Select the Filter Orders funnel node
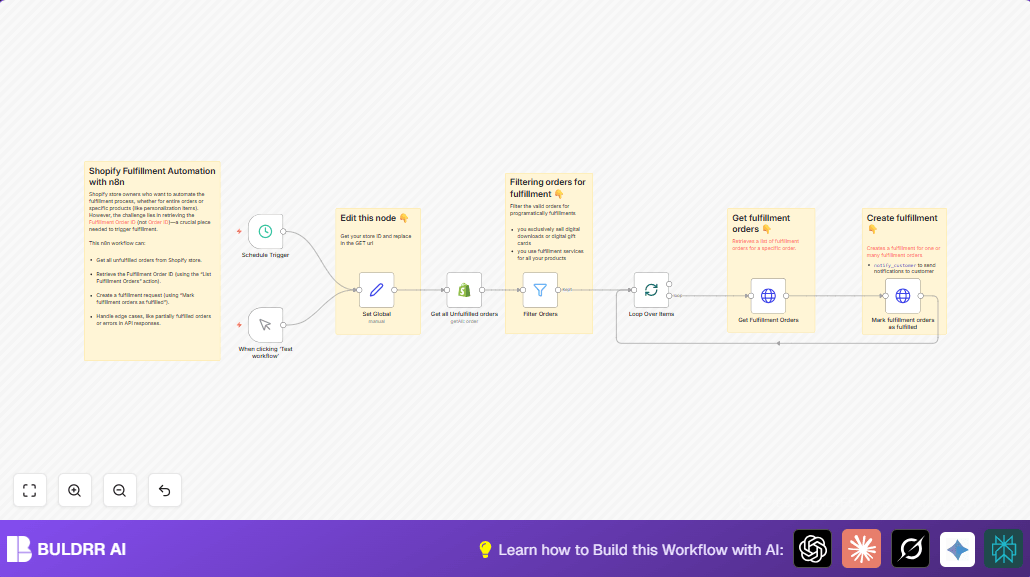The width and height of the screenshot is (1030, 577). [x=540, y=290]
